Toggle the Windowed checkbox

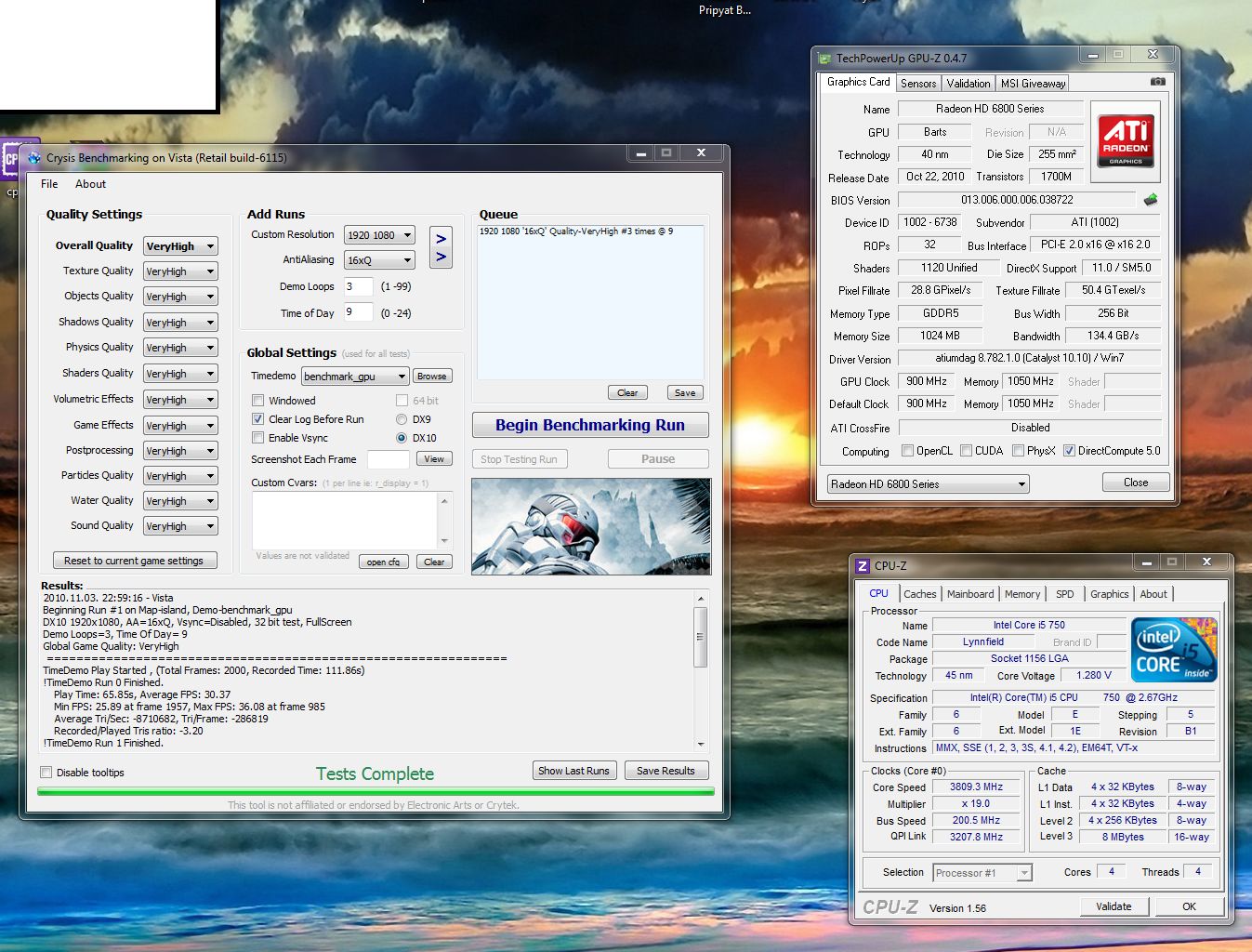pyautogui.click(x=258, y=401)
